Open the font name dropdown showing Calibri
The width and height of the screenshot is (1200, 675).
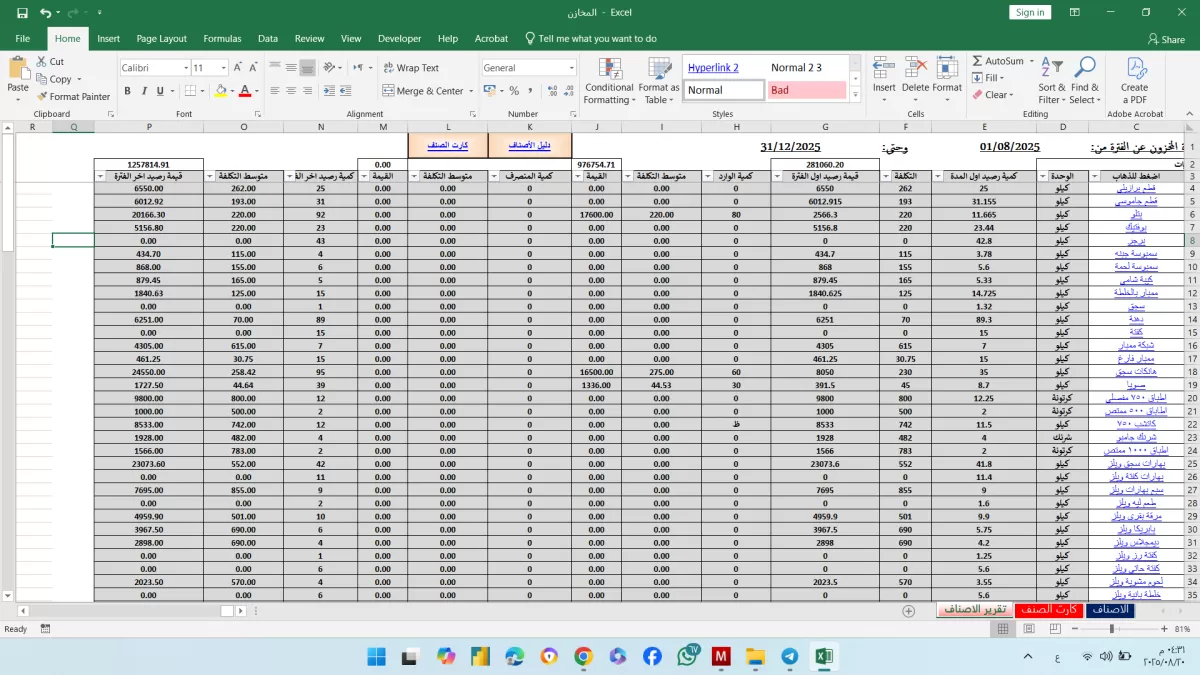click(x=185, y=68)
